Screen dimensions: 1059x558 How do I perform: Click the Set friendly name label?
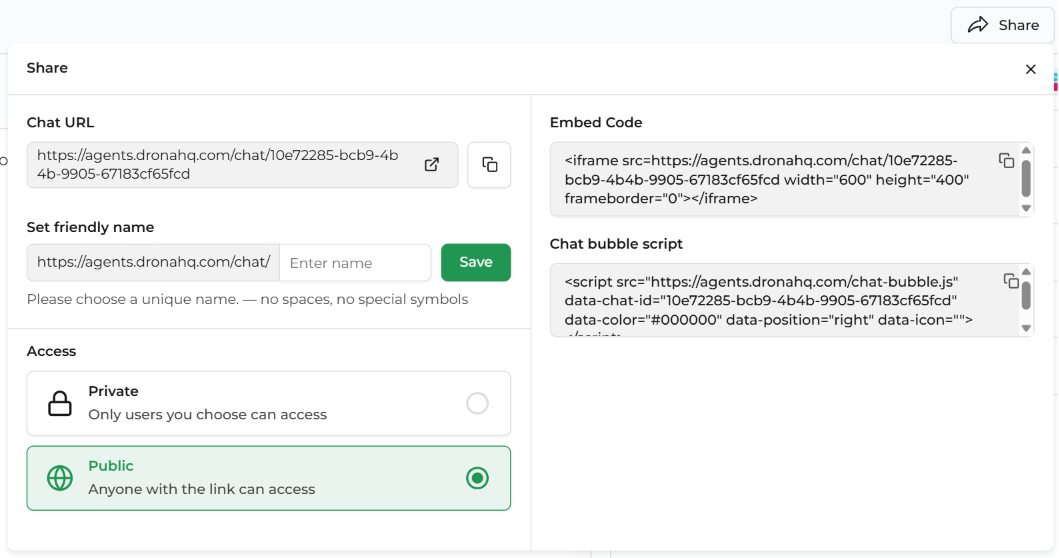pyautogui.click(x=91, y=227)
